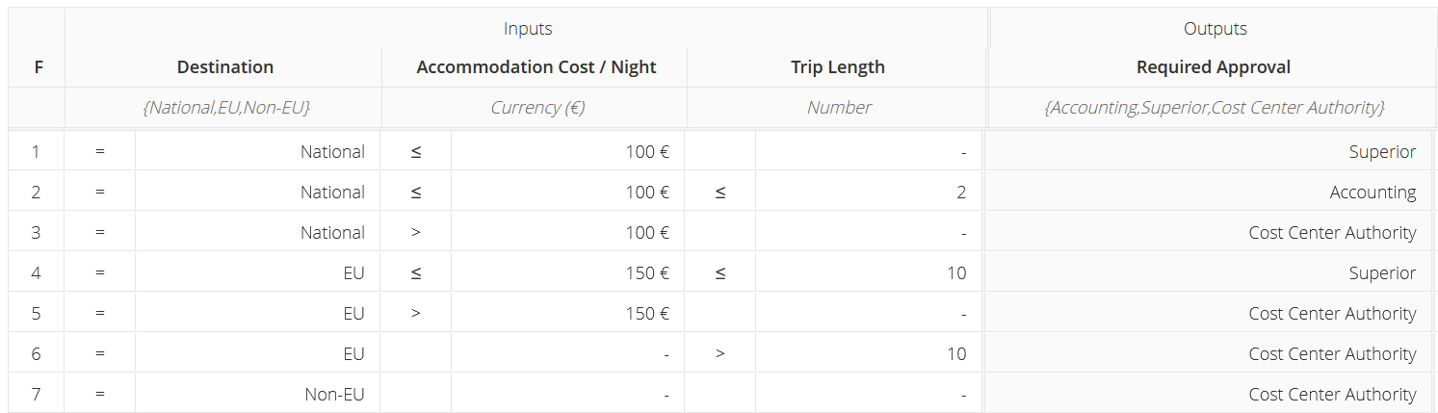Click the Non-EU destination cell
Viewport: 1438px width, 413px height.
pyautogui.click(x=258, y=394)
